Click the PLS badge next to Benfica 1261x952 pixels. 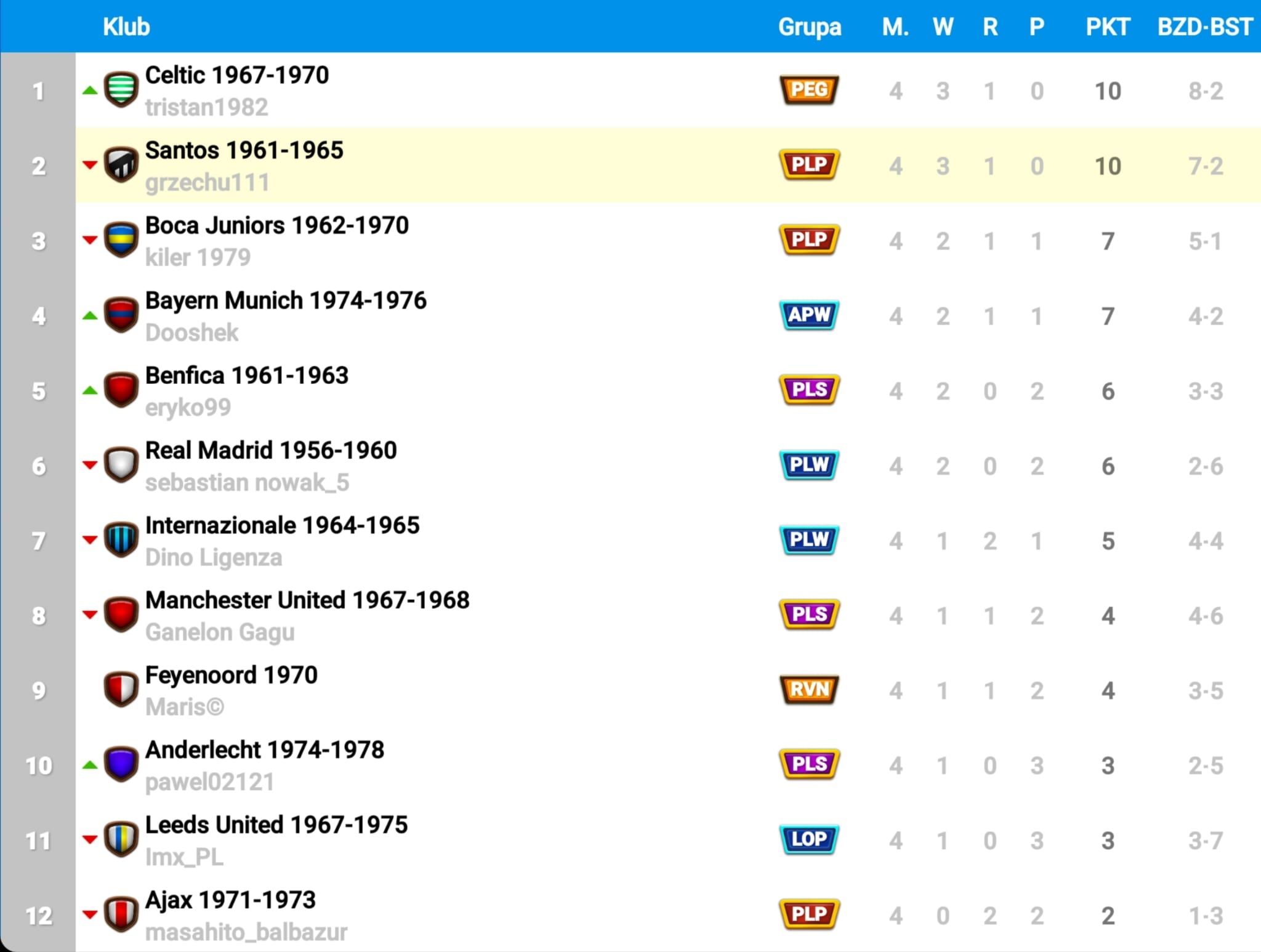pos(809,390)
